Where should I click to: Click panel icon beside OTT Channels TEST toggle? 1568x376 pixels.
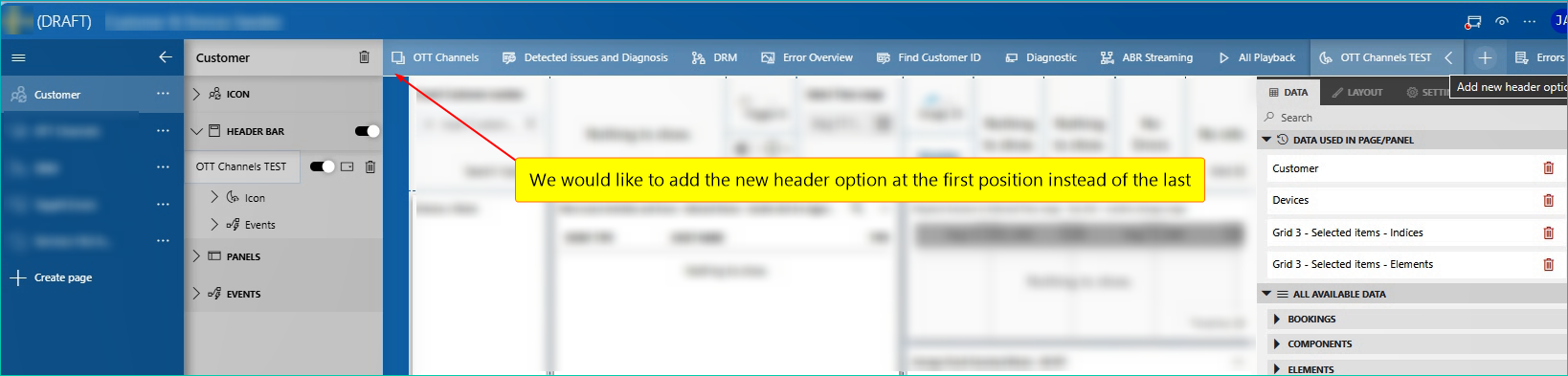click(x=347, y=166)
